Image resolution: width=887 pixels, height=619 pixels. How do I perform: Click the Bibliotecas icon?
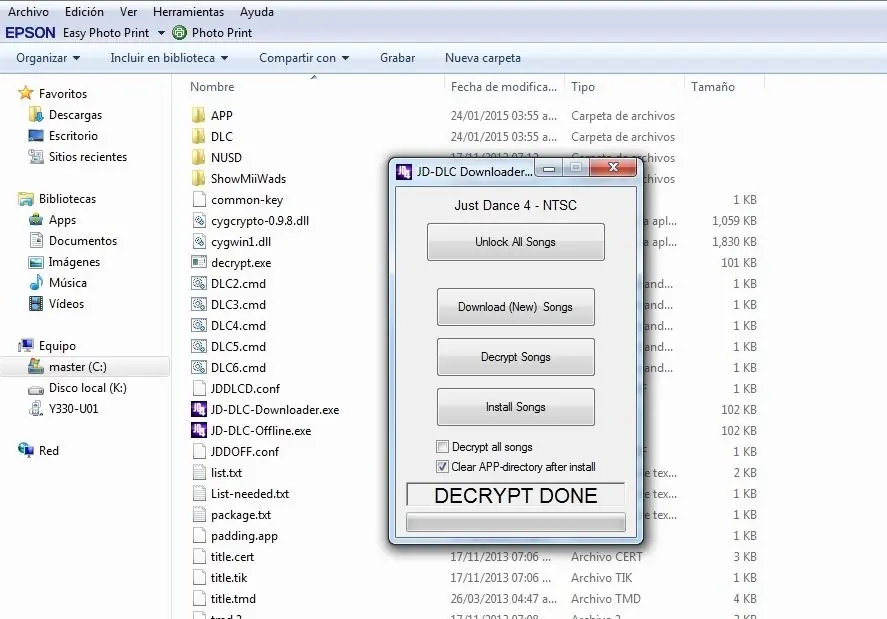(x=25, y=199)
